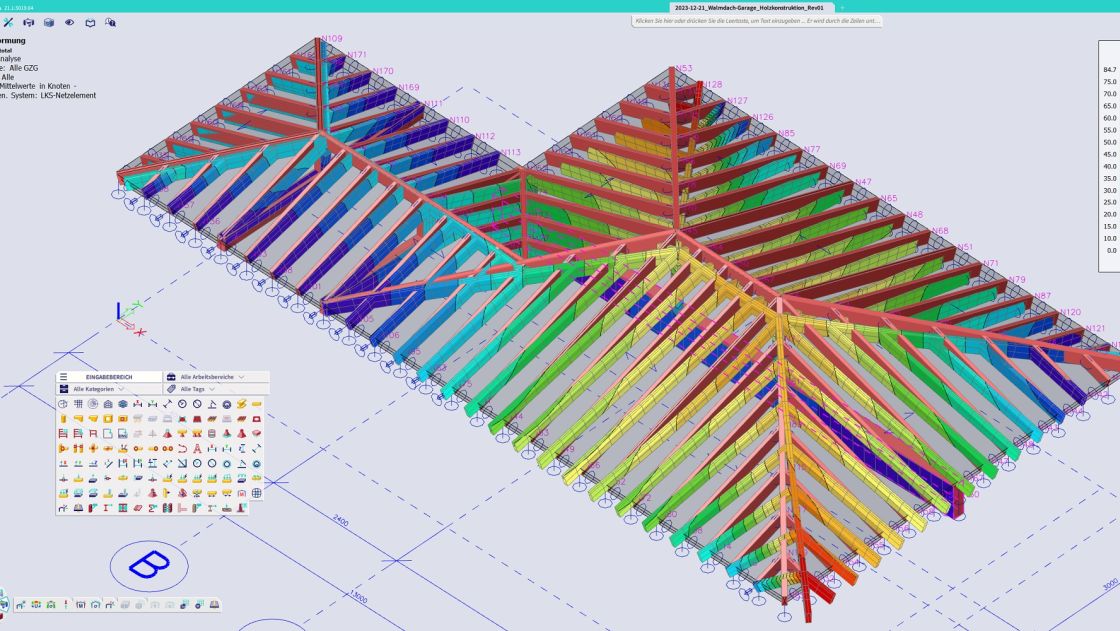Click the 50.0 value in the result legend
The height and width of the screenshot is (631, 1120).
[x=1109, y=142]
